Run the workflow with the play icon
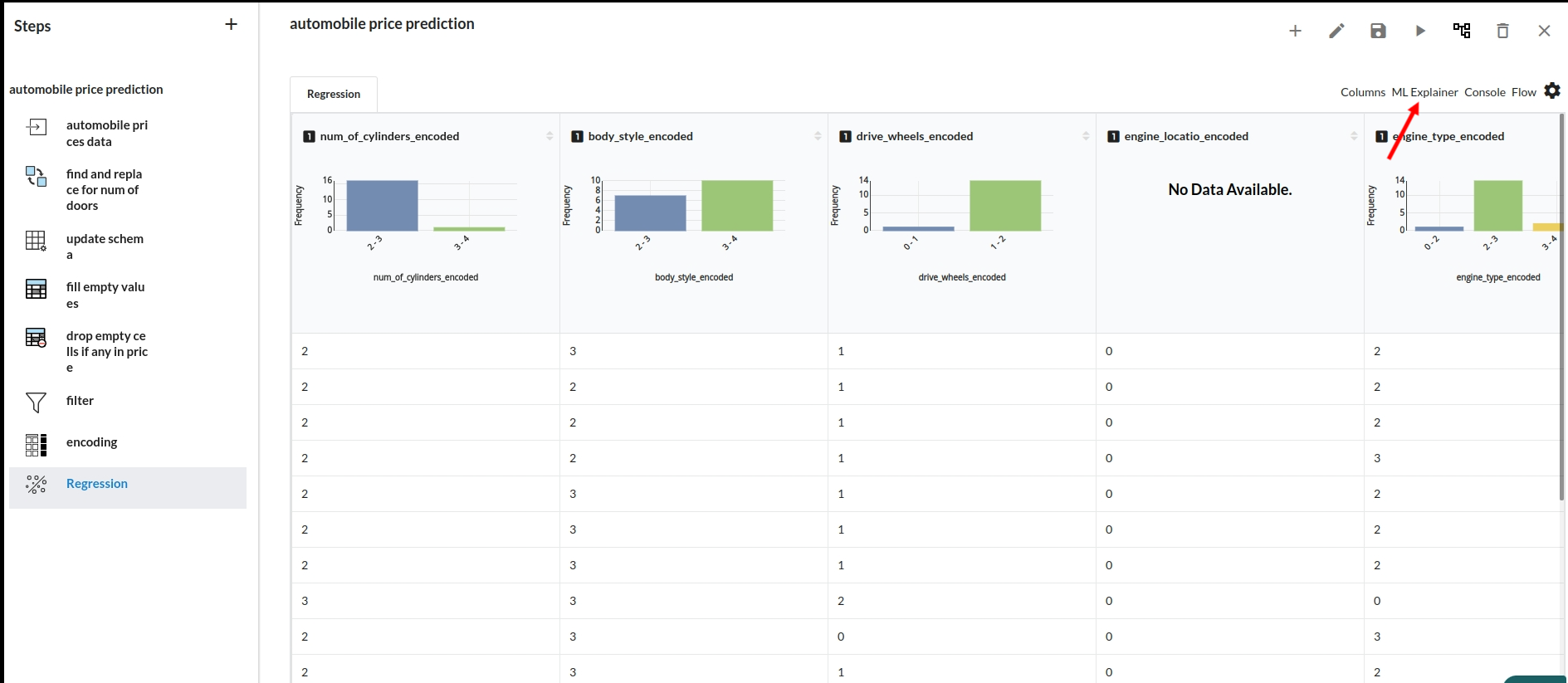 tap(1420, 31)
